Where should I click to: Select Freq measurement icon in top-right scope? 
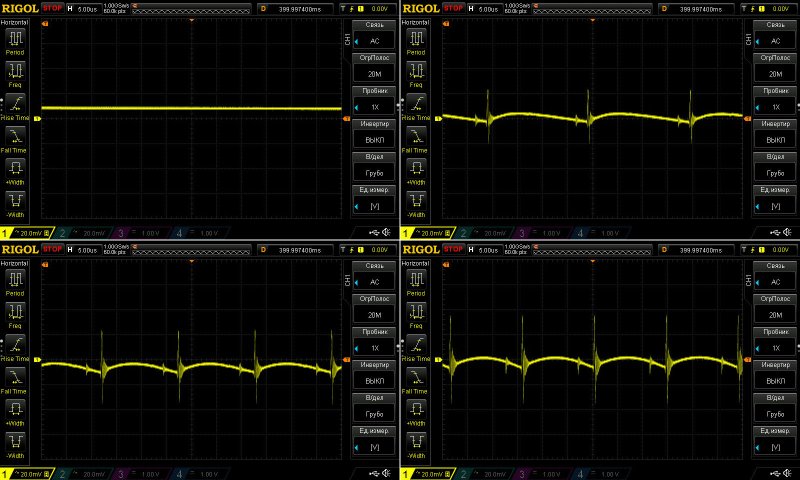click(417, 70)
